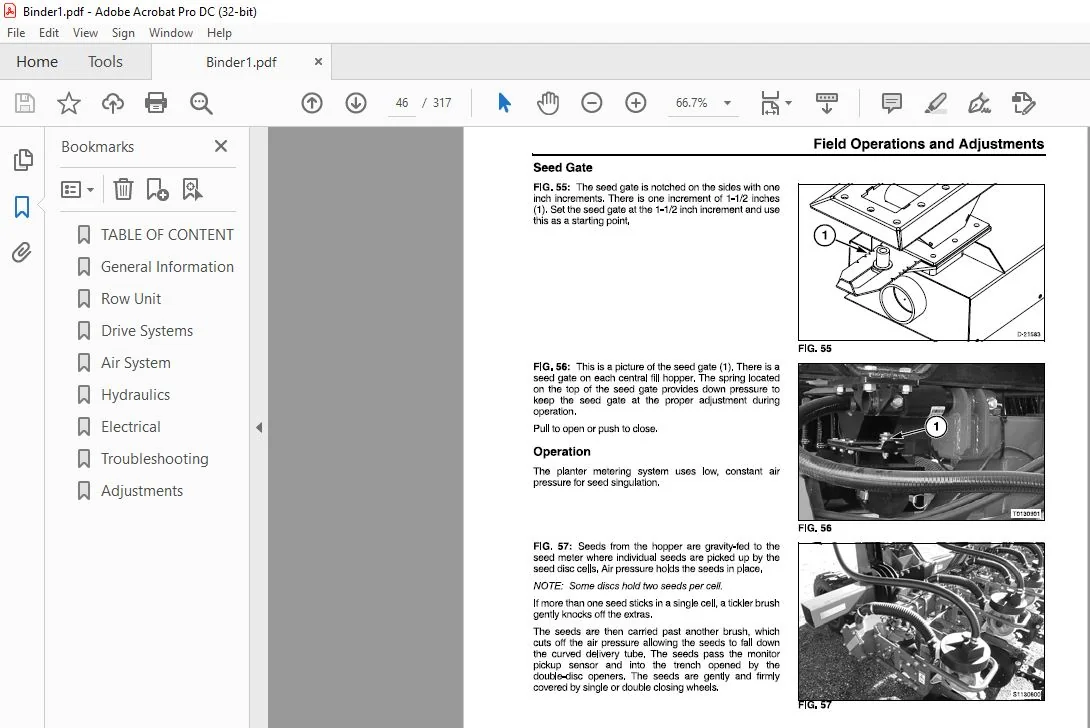1090x728 pixels.
Task: Open the File menu
Action: 16,33
